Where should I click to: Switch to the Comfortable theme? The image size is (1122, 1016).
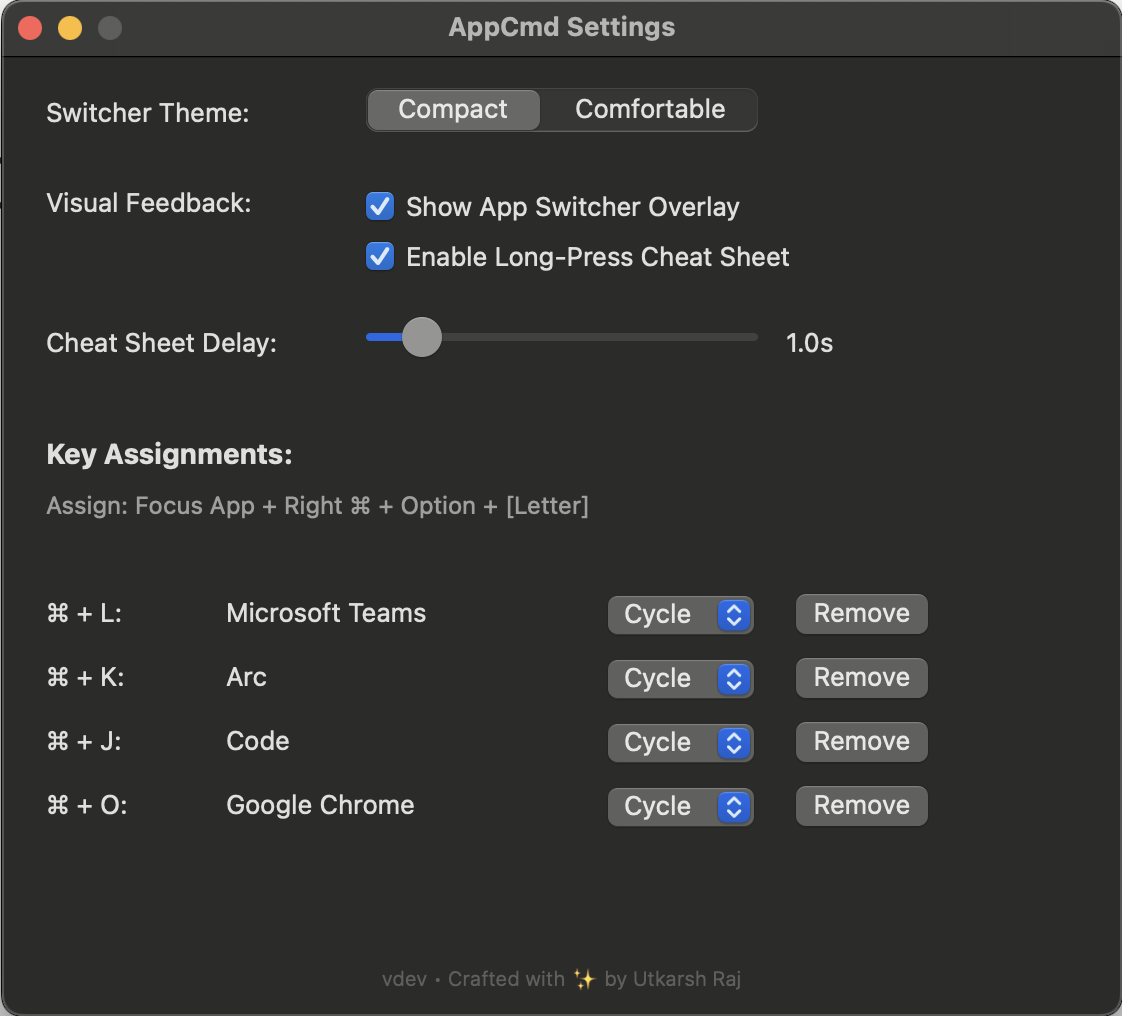(649, 110)
